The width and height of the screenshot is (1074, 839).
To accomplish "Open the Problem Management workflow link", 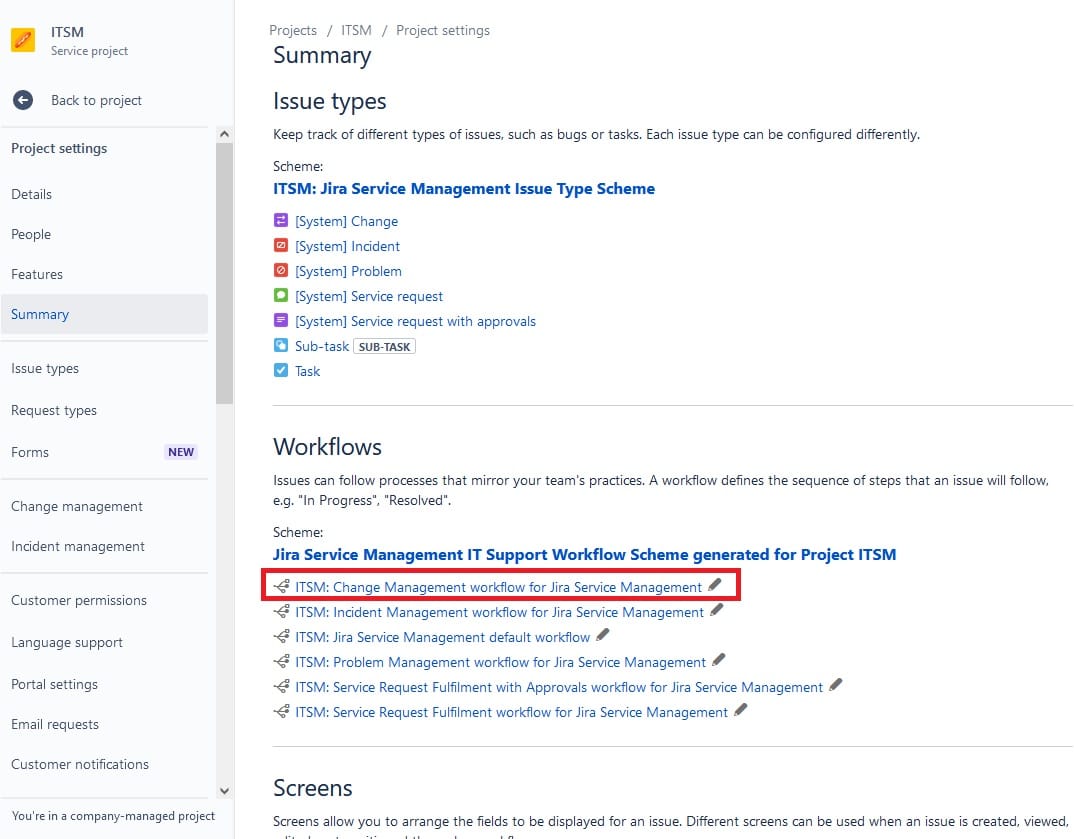I will pos(500,662).
